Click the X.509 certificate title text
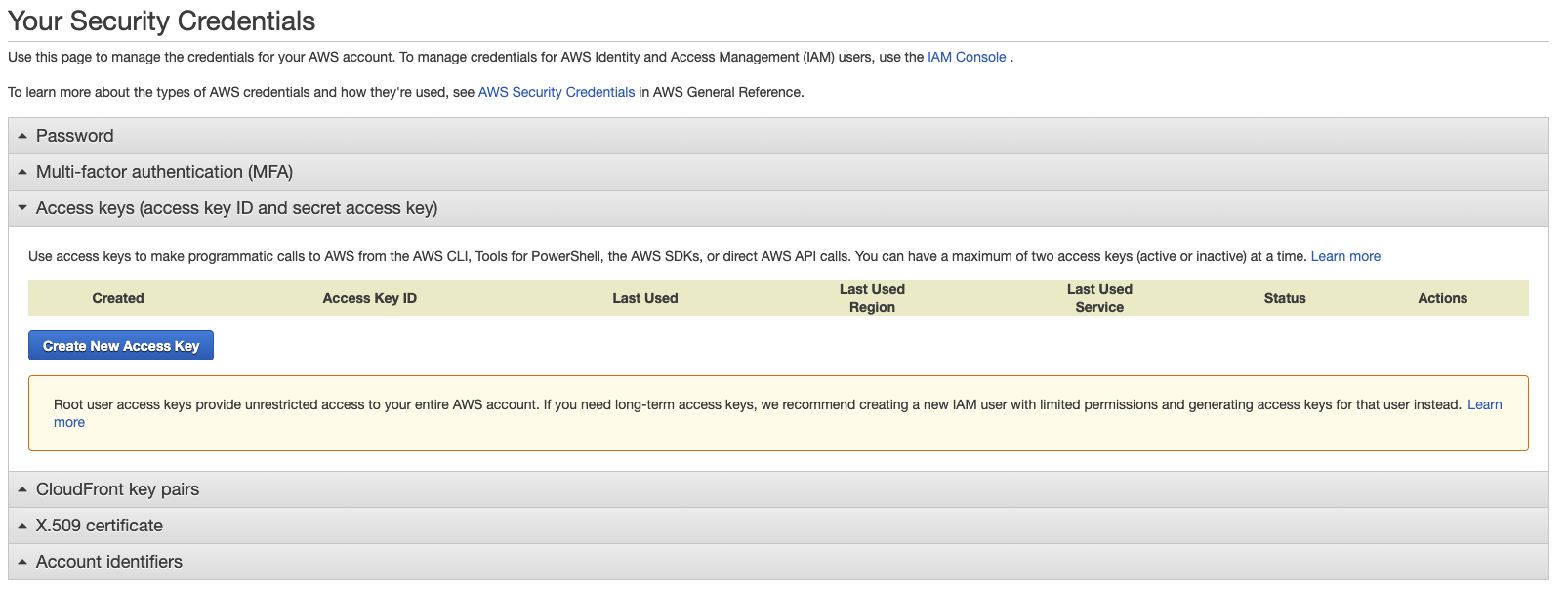 (x=100, y=526)
